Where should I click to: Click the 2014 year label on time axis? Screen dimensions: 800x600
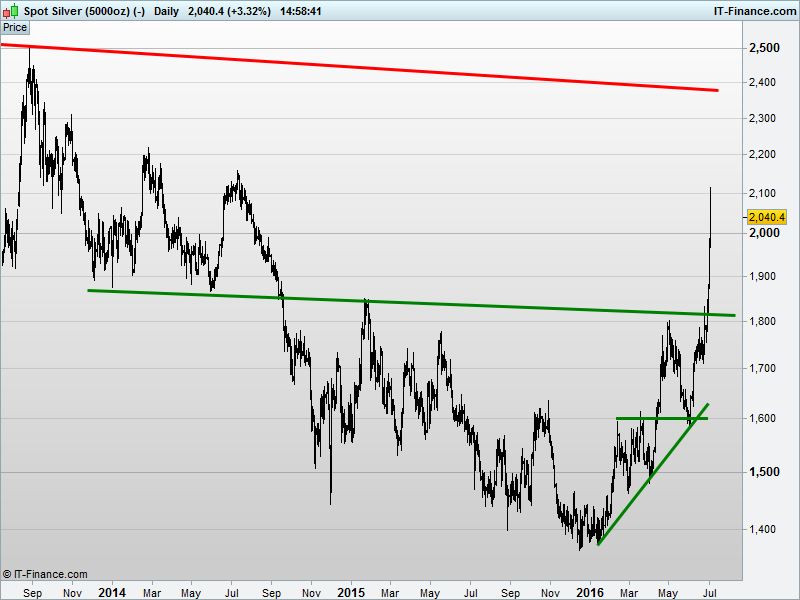click(x=112, y=592)
